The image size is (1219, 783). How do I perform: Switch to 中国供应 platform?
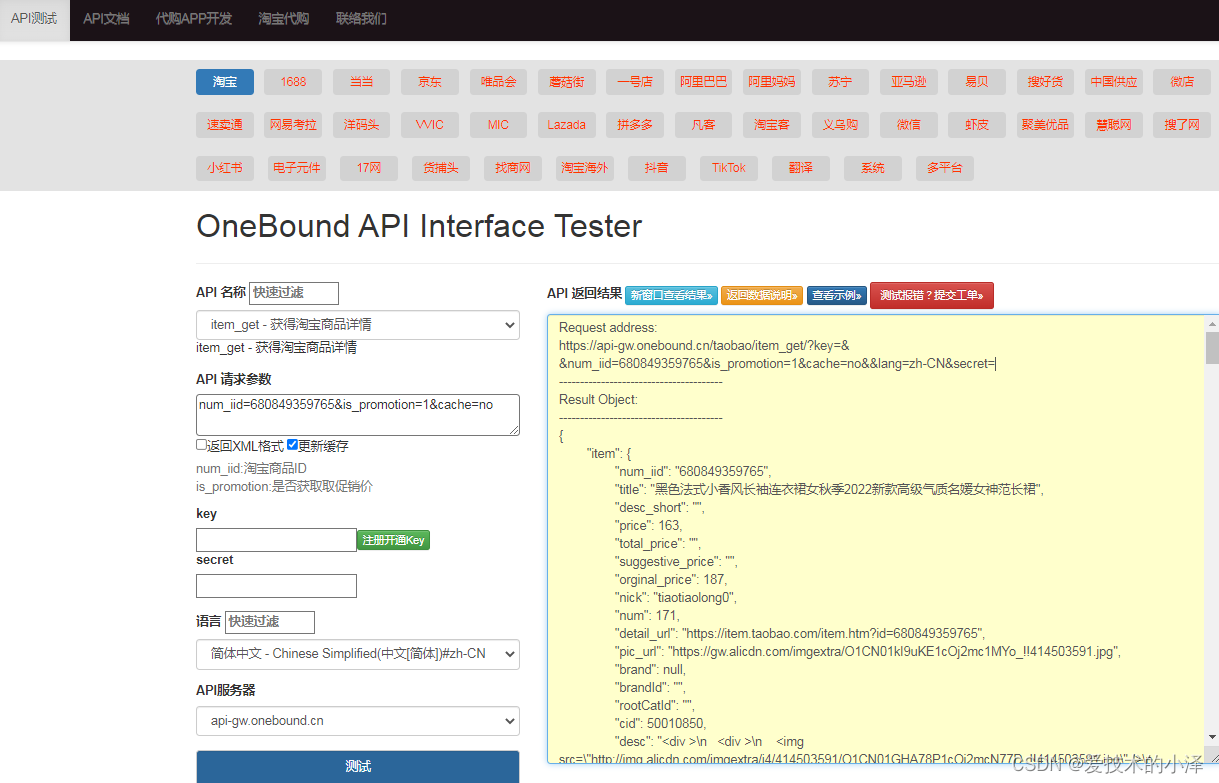[x=1114, y=82]
